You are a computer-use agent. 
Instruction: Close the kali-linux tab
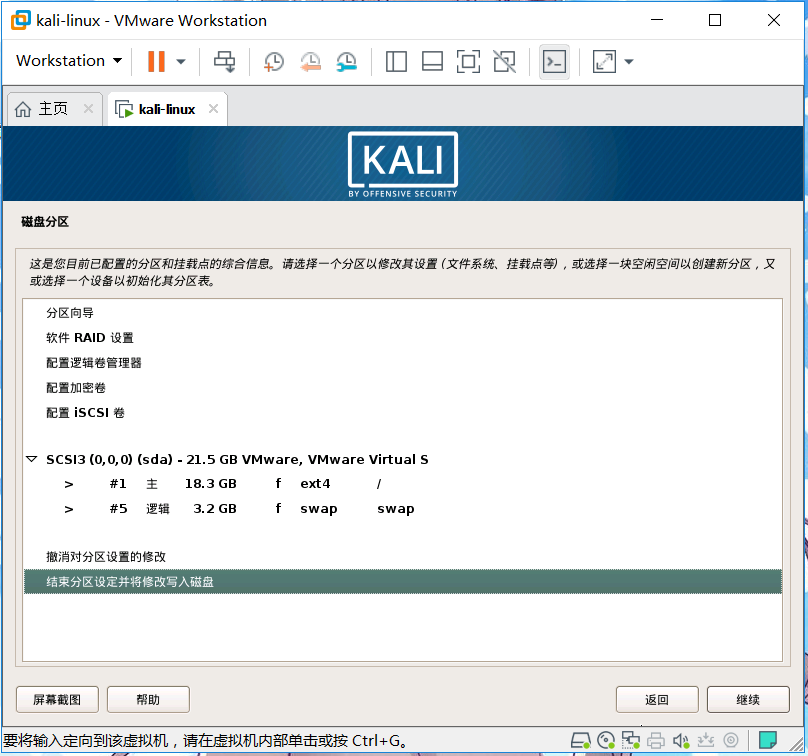click(x=213, y=109)
